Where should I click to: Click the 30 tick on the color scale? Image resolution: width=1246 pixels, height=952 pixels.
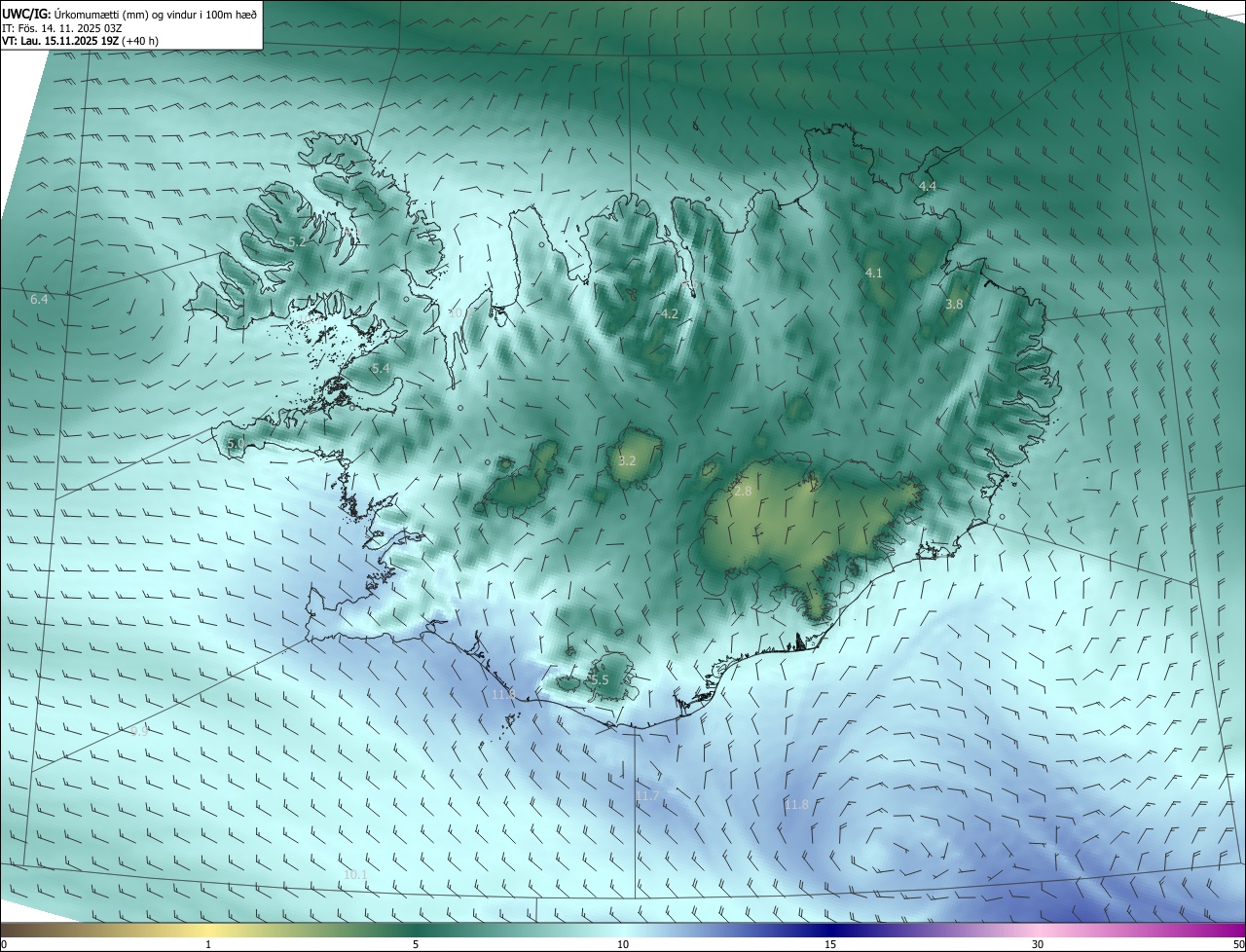[x=1038, y=944]
